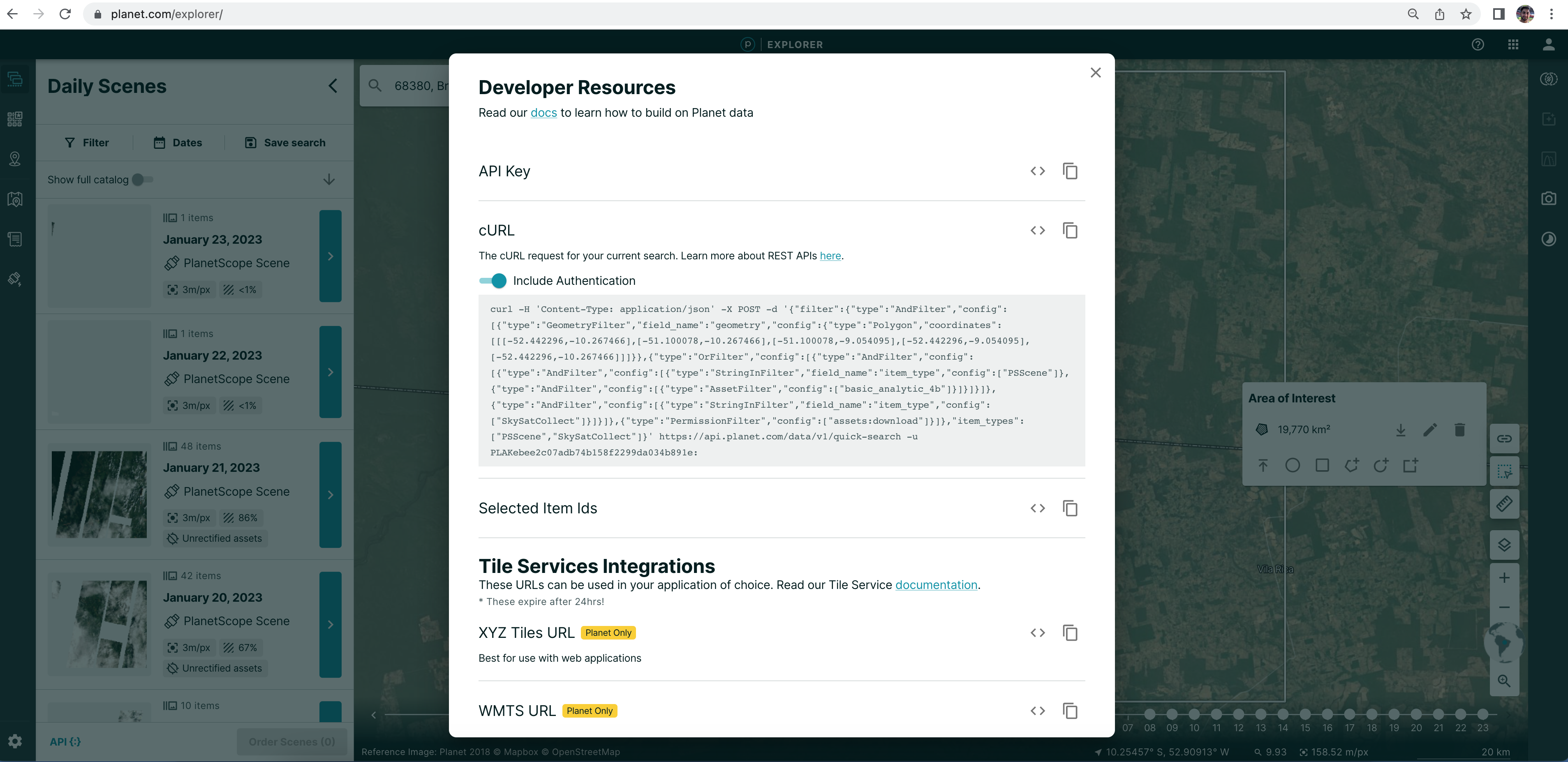This screenshot has height=762, width=1568.
Task: Copy the cURL request
Action: pos(1069,231)
